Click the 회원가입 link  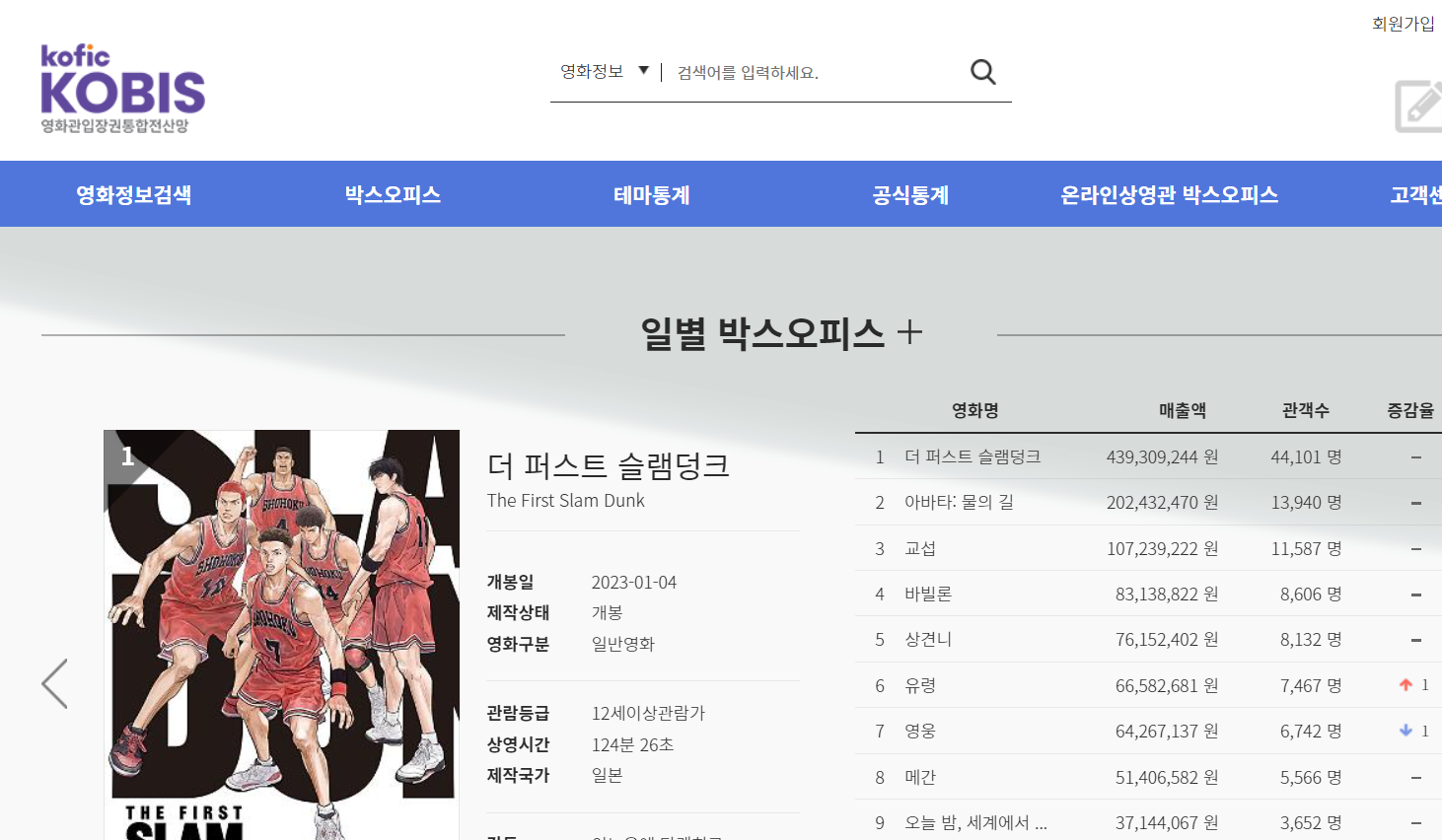[1403, 24]
